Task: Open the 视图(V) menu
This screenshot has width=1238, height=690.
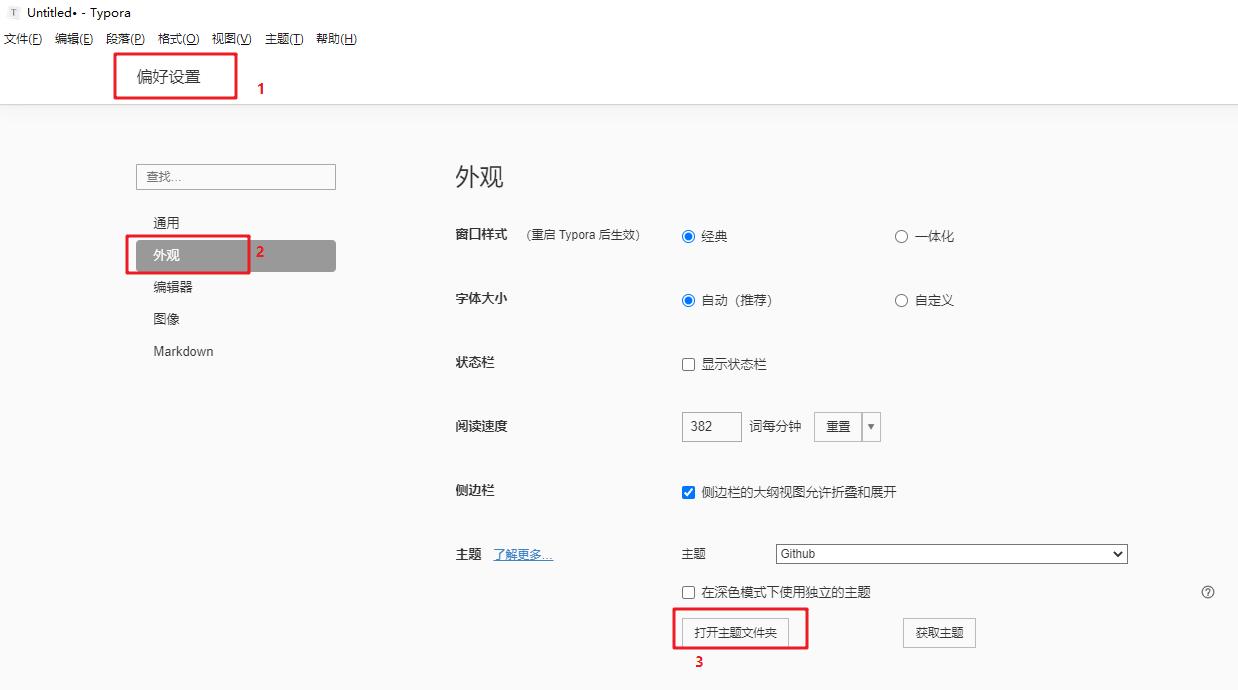Action: 231,39
